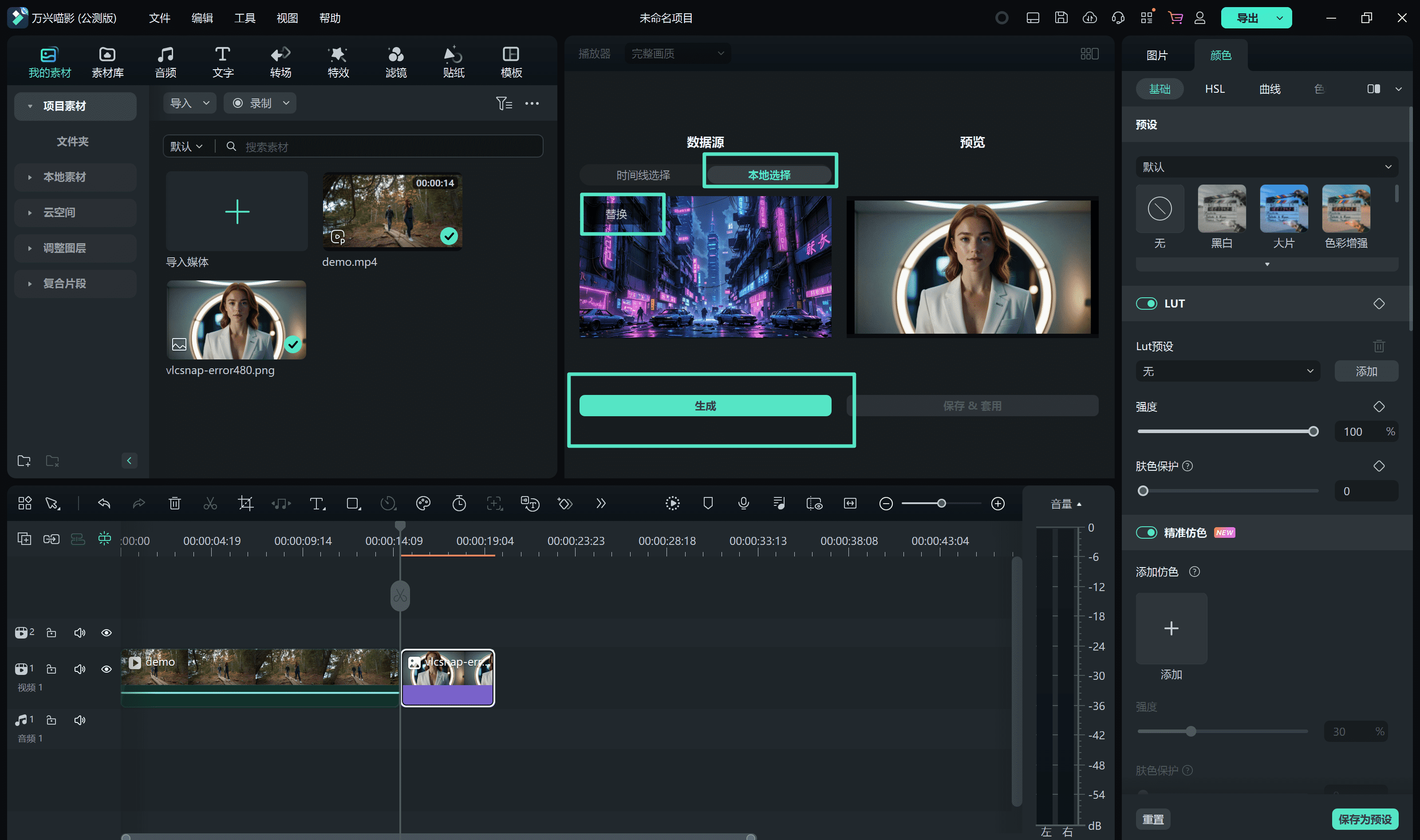Disable the 精准仿色 toggle

click(1147, 532)
